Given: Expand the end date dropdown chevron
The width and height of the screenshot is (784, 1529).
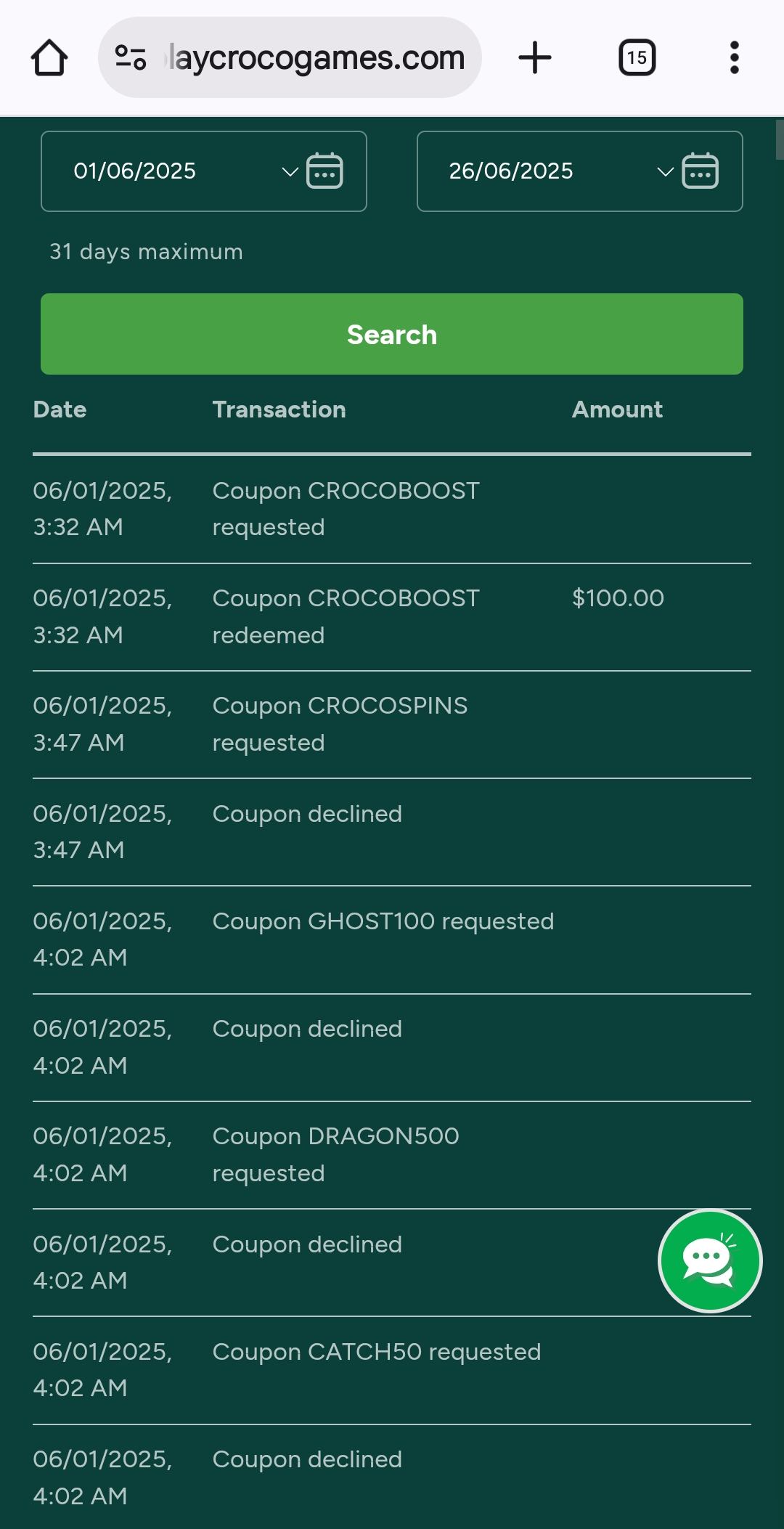Looking at the screenshot, I should (x=665, y=172).
